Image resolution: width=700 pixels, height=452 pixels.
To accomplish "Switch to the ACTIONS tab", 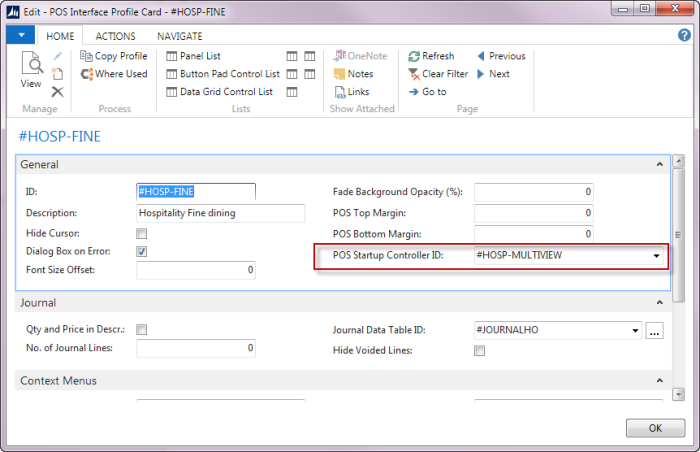I will [115, 36].
